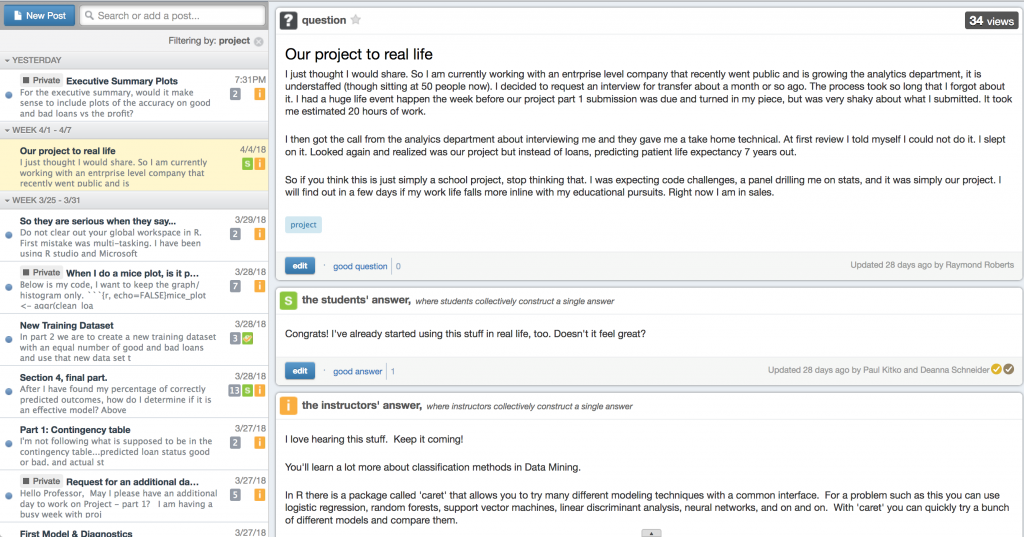Click the instructor icon on Executive Summary Plots

(259, 94)
